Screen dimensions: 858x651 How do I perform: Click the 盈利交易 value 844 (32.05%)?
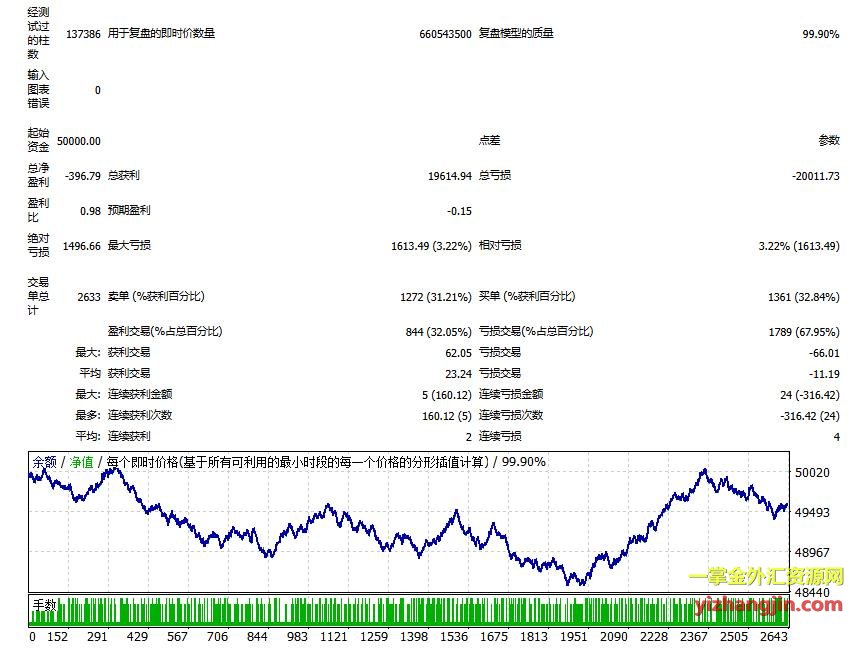coord(435,332)
